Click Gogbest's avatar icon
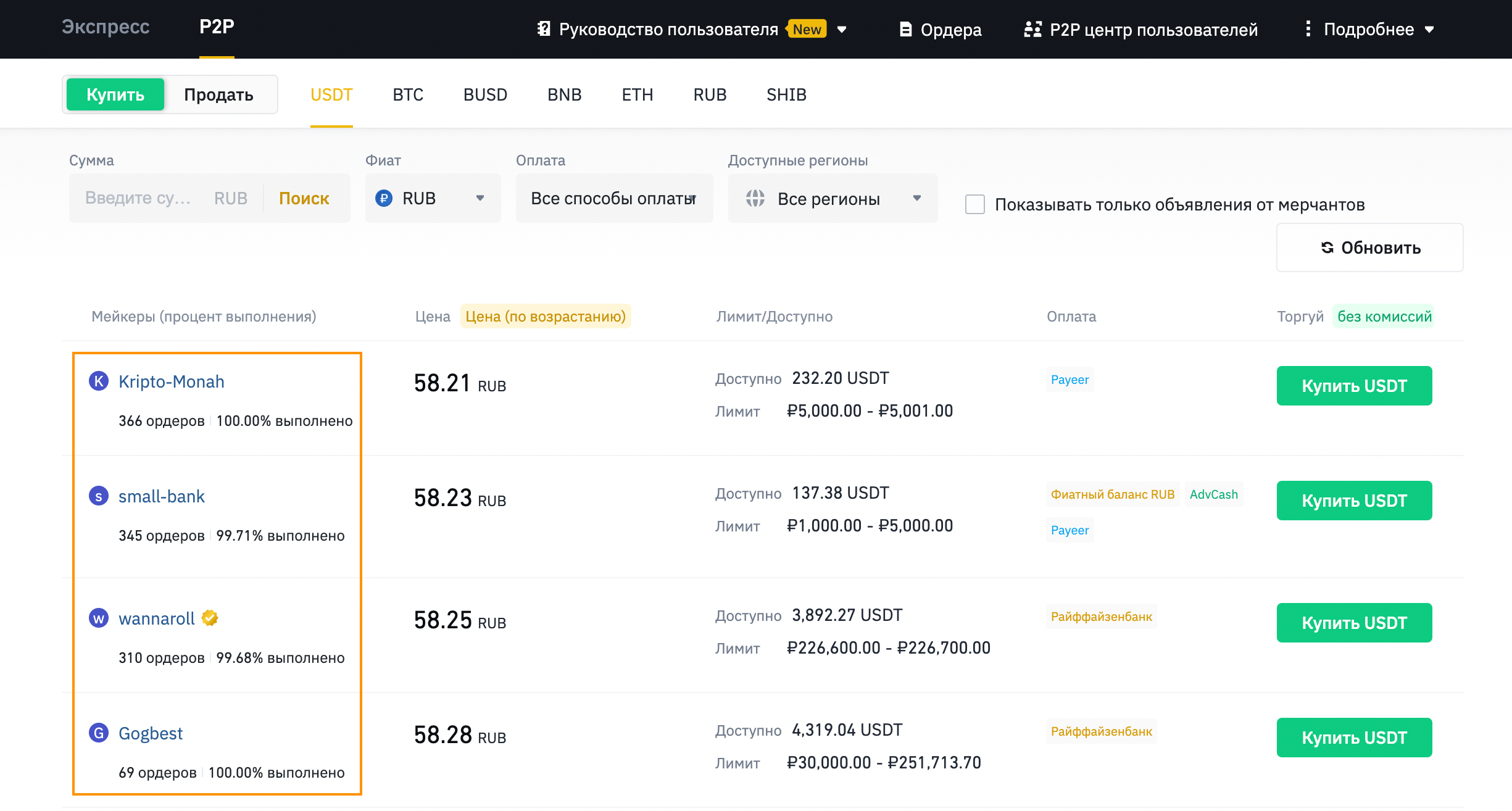The image size is (1512, 811). coord(99,733)
